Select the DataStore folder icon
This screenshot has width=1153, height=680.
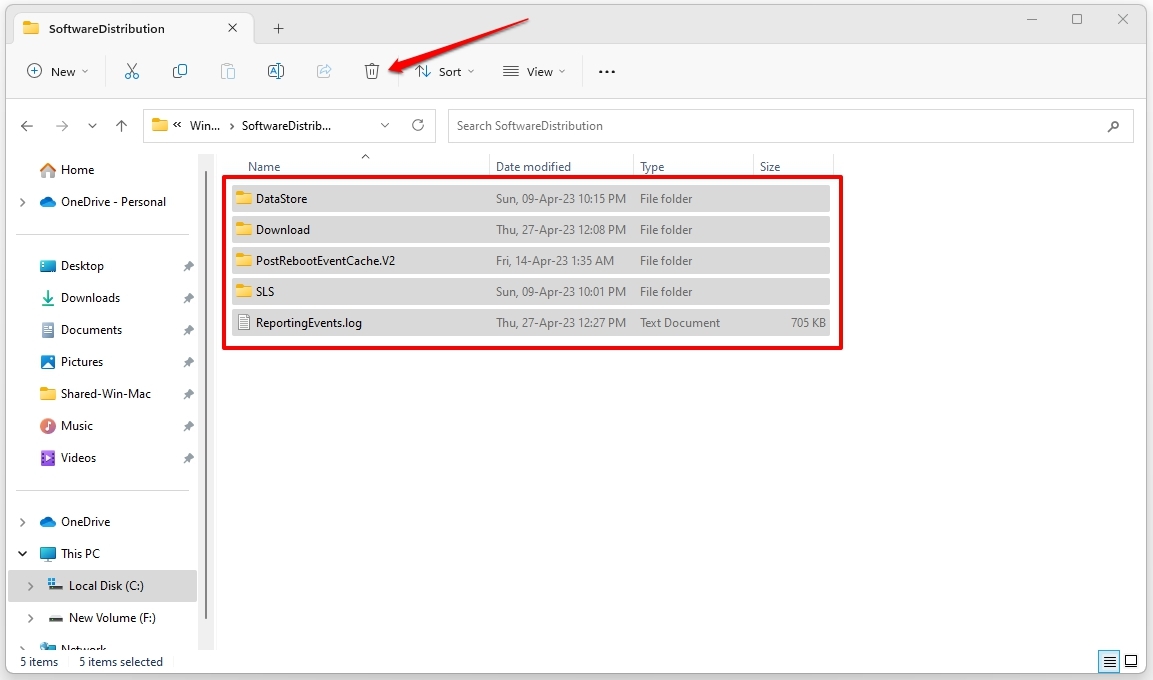point(243,198)
